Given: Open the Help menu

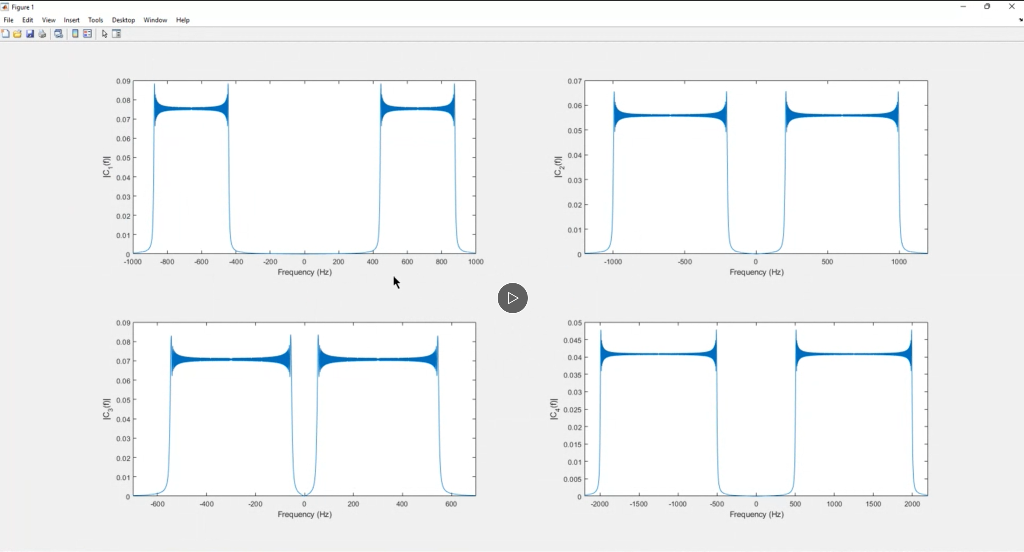Looking at the screenshot, I should click(183, 20).
